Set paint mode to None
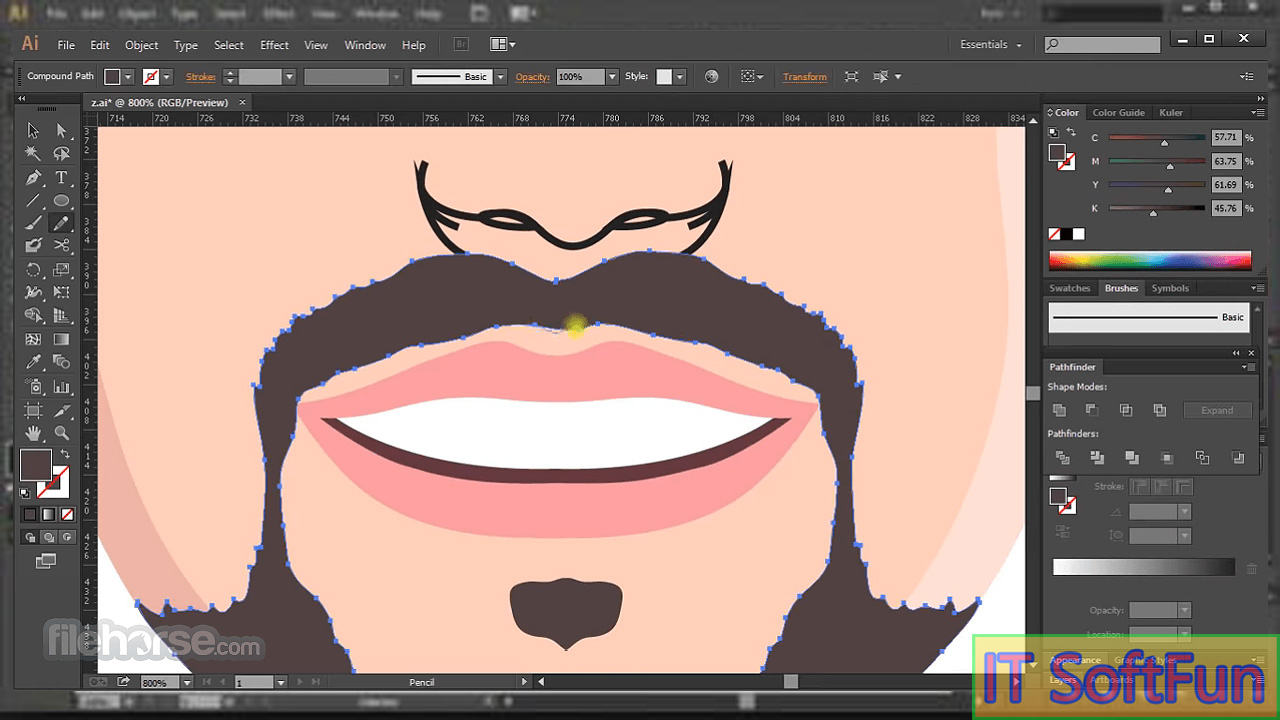This screenshot has width=1280, height=720. (67, 514)
